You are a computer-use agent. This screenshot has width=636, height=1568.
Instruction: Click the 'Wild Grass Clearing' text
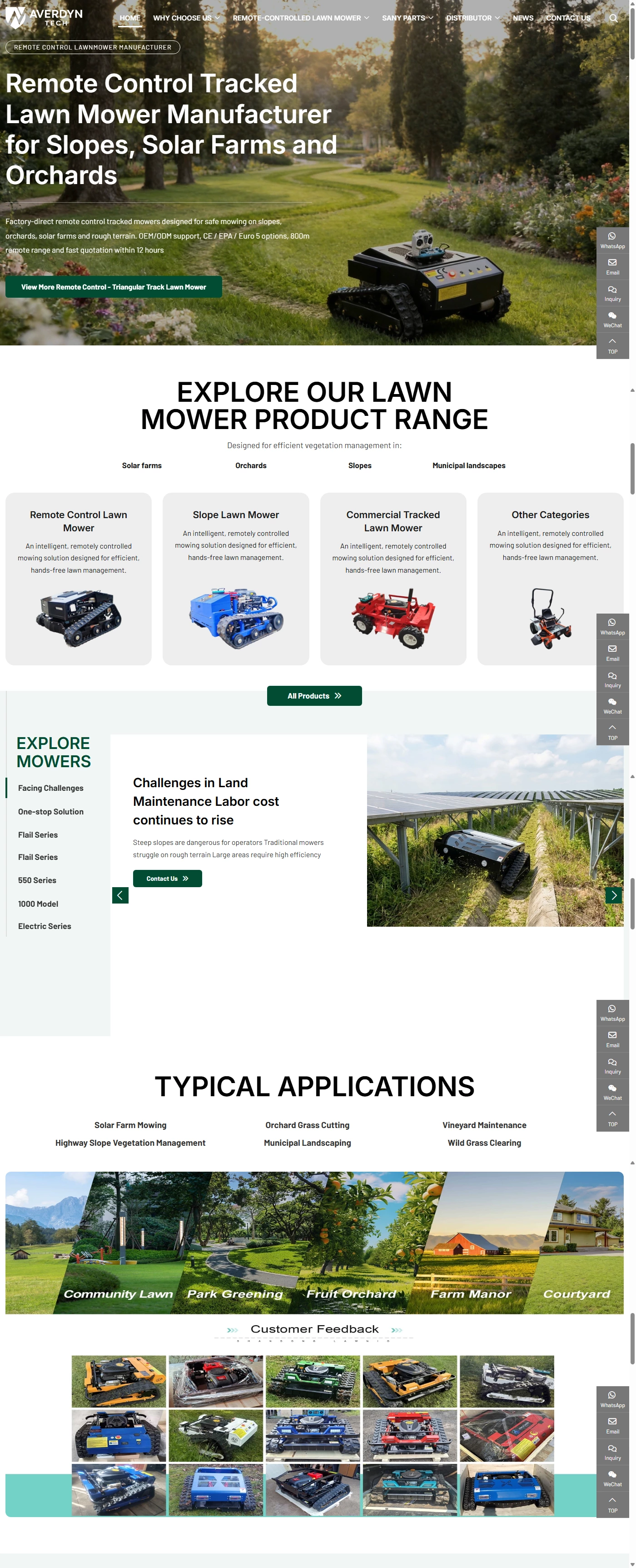(484, 1143)
